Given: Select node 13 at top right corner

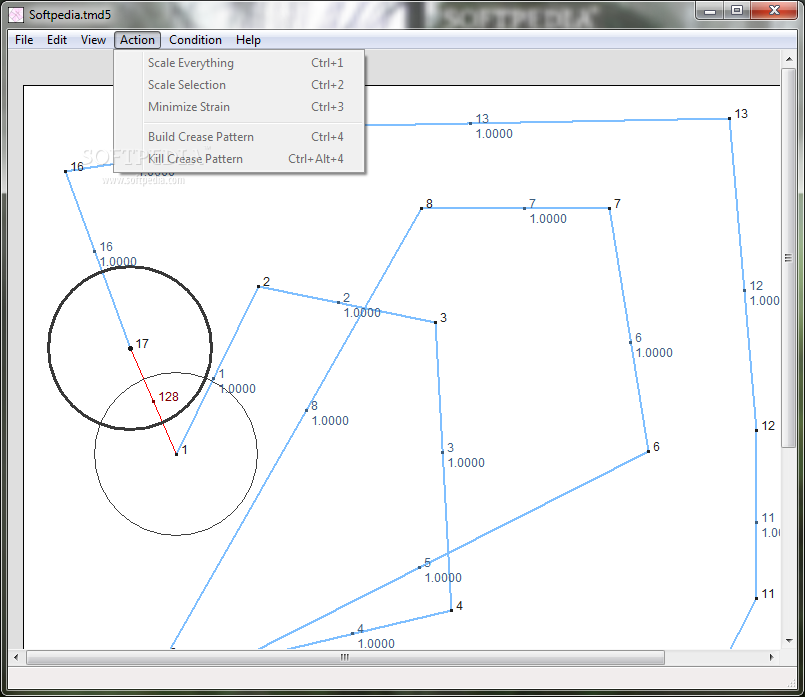Looking at the screenshot, I should pyautogui.click(x=730, y=119).
